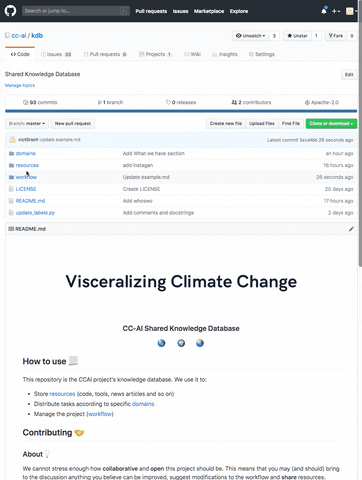This screenshot has height=480, width=362.
Task: Toggle the Unstar button
Action: [297, 36]
